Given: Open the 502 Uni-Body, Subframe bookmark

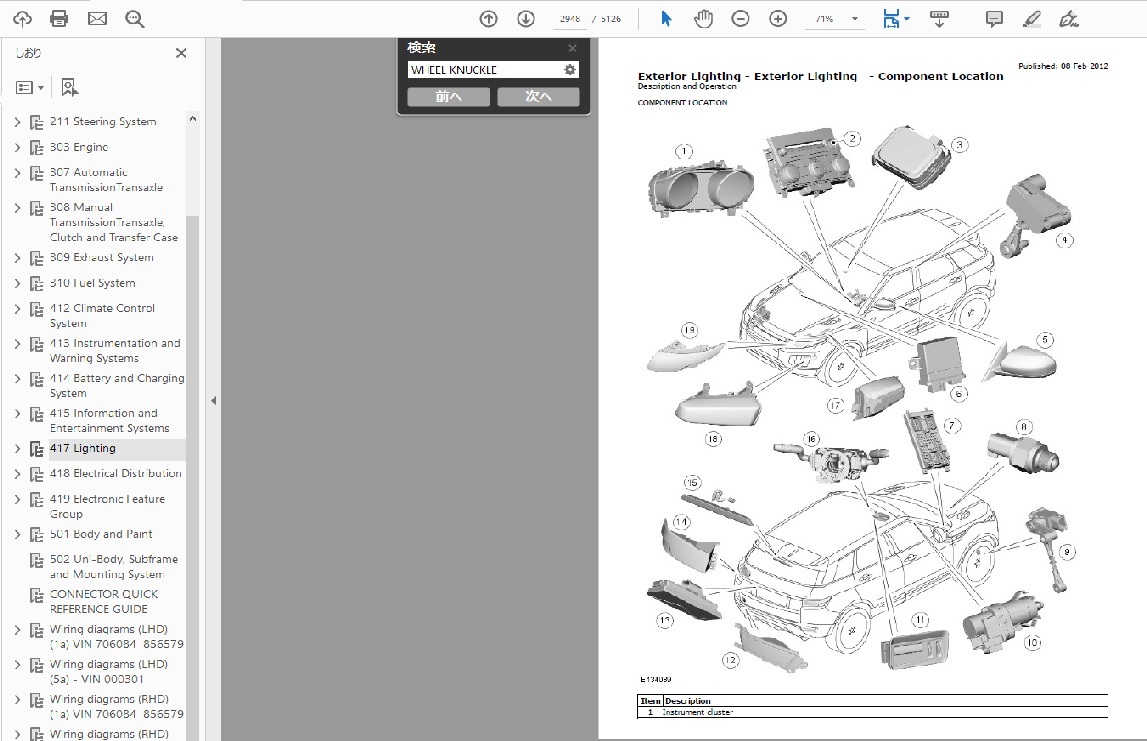Looking at the screenshot, I should pyautogui.click(x=114, y=566).
